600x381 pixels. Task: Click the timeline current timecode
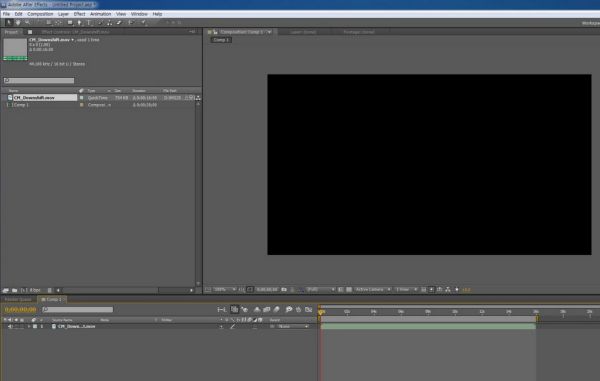point(21,309)
